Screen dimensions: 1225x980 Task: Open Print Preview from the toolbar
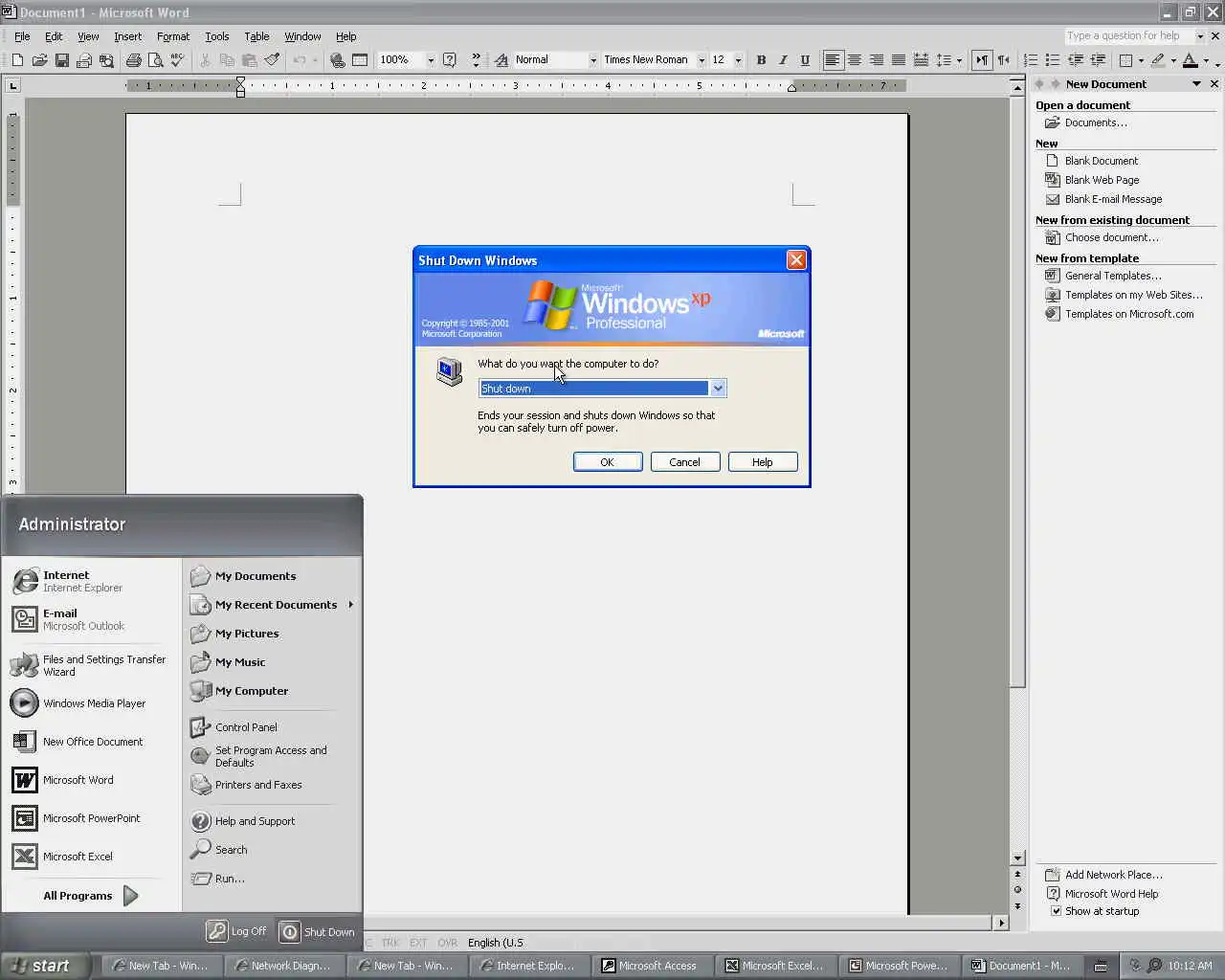155,59
